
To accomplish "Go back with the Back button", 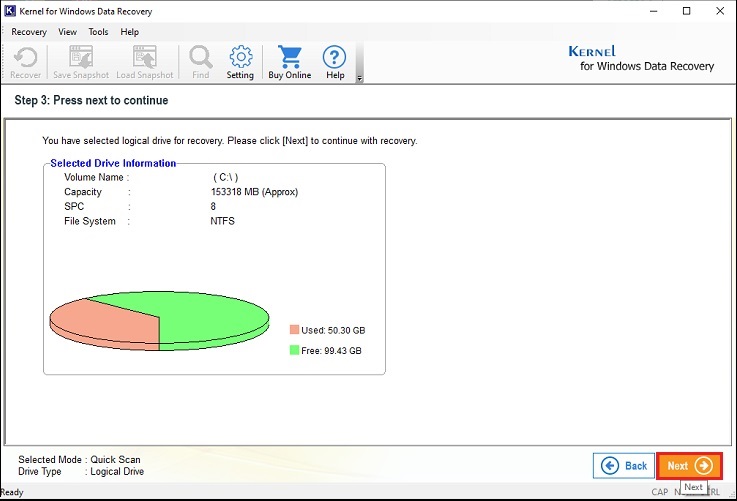I will [x=624, y=466].
